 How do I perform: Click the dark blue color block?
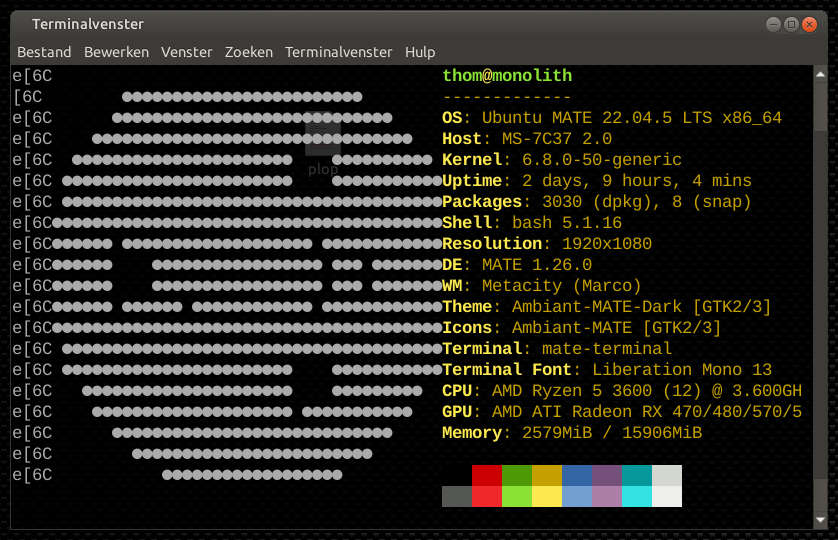pyautogui.click(x=577, y=475)
